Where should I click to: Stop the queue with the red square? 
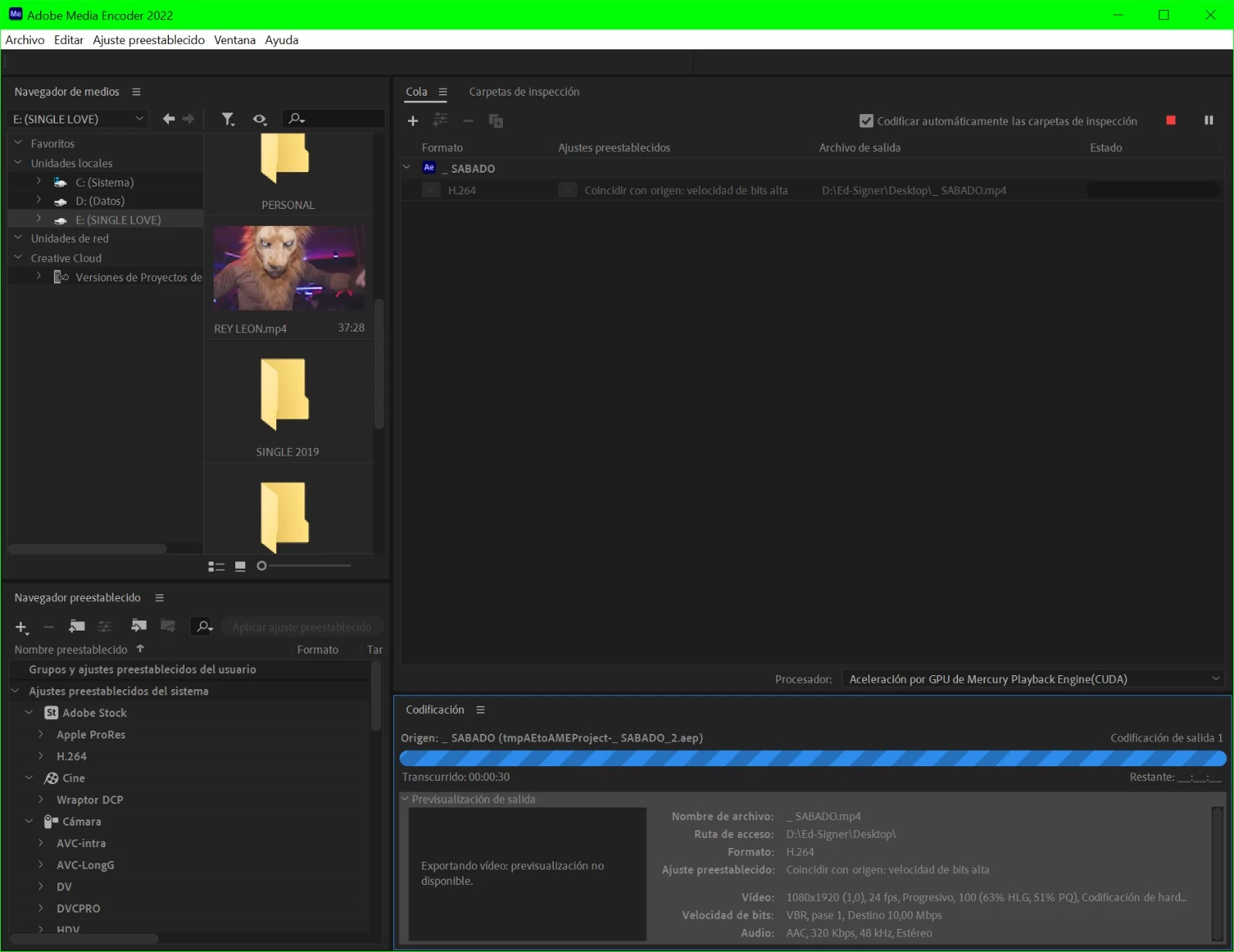[x=1171, y=120]
